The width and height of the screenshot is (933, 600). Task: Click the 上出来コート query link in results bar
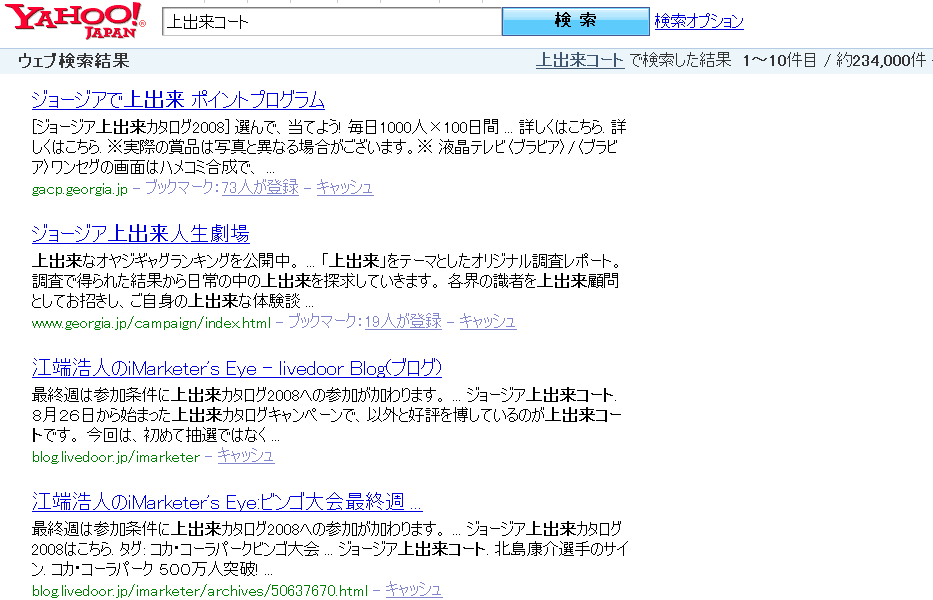pos(580,60)
